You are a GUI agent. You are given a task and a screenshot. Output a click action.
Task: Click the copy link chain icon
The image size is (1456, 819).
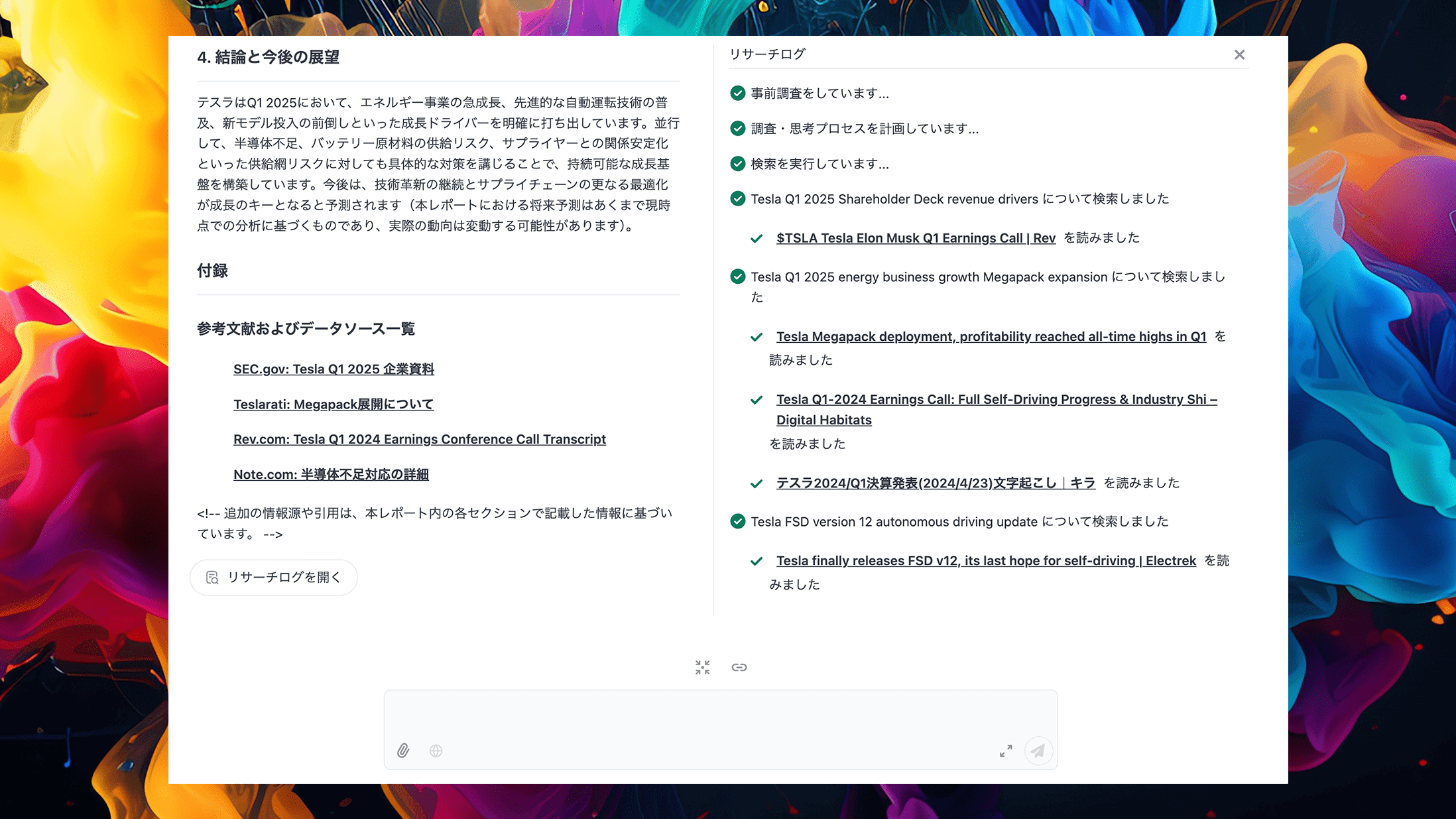(739, 667)
